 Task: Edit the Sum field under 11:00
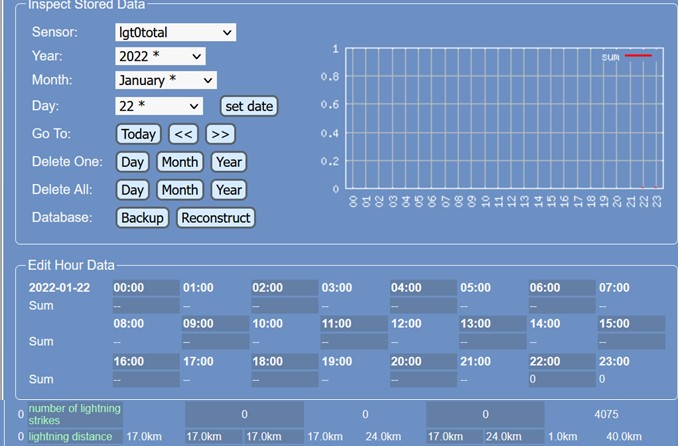pos(354,341)
